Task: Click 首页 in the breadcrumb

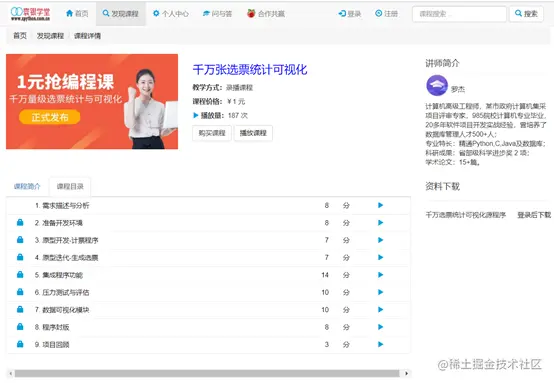Action: point(20,36)
